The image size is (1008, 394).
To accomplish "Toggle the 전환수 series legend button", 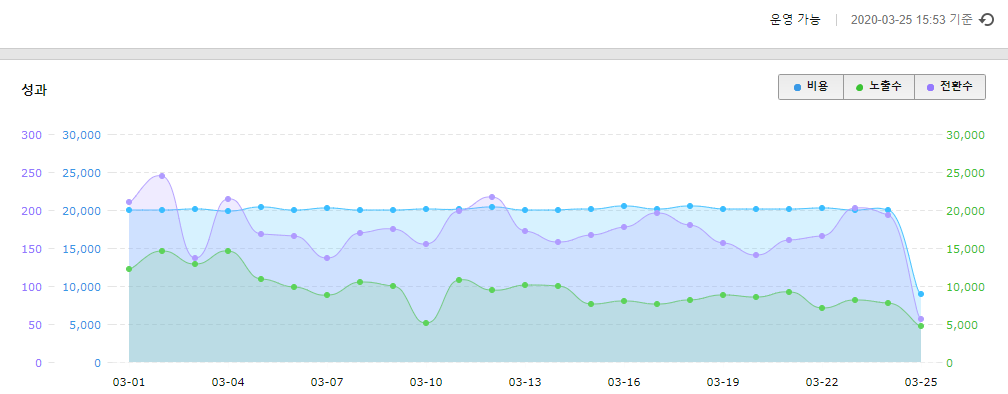I will (x=950, y=87).
